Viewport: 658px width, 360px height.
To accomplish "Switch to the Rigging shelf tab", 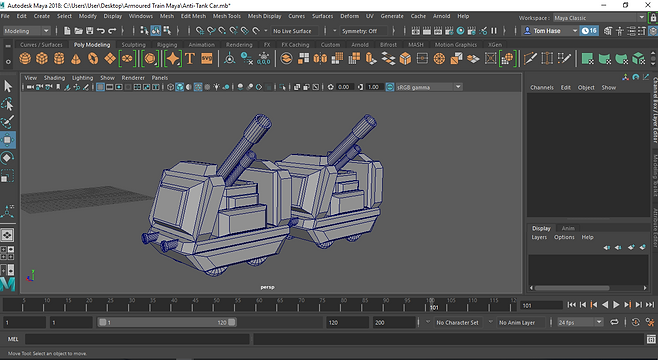I will [167, 44].
